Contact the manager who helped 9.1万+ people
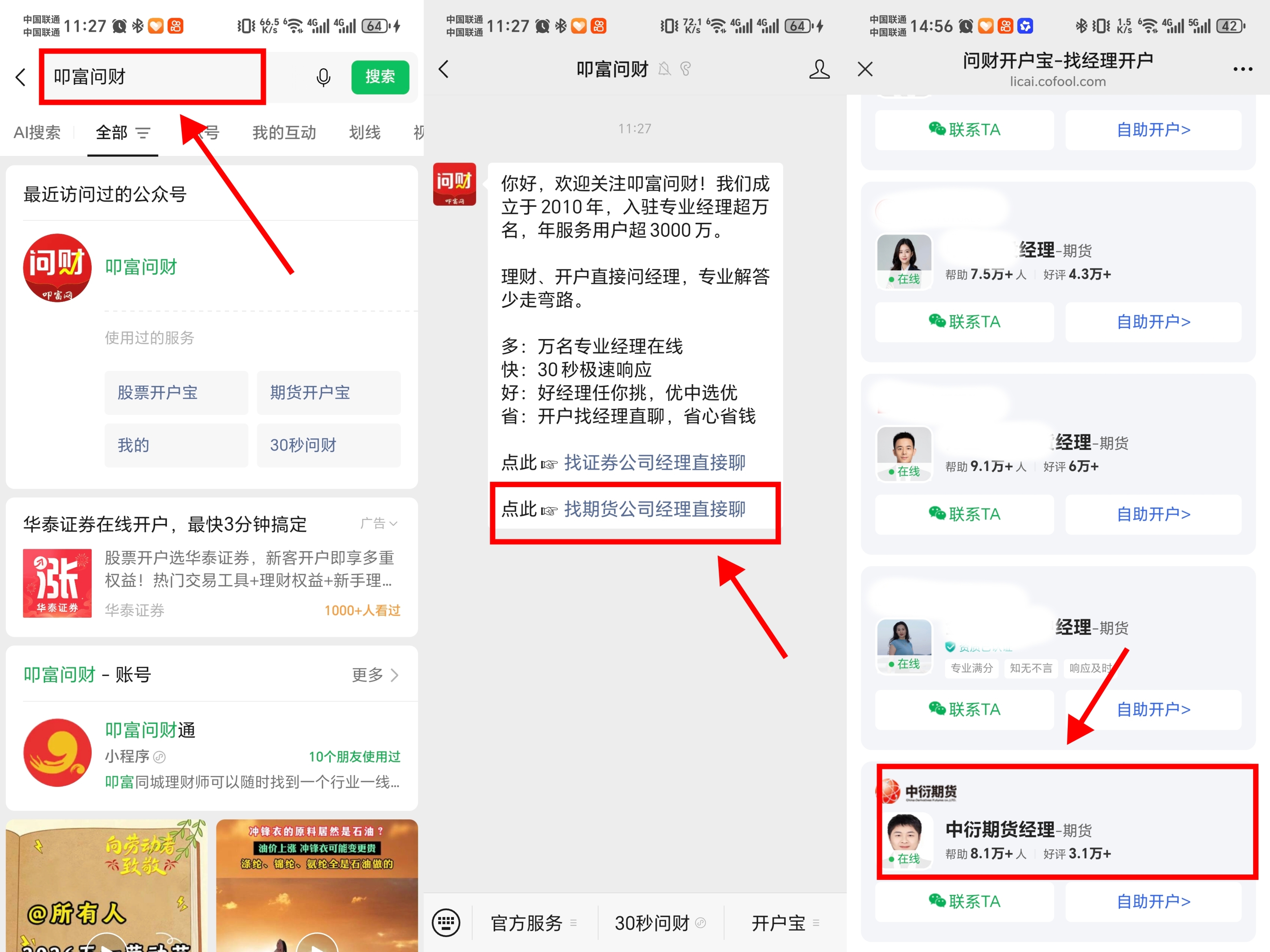This screenshot has width=1270, height=952. [x=965, y=514]
